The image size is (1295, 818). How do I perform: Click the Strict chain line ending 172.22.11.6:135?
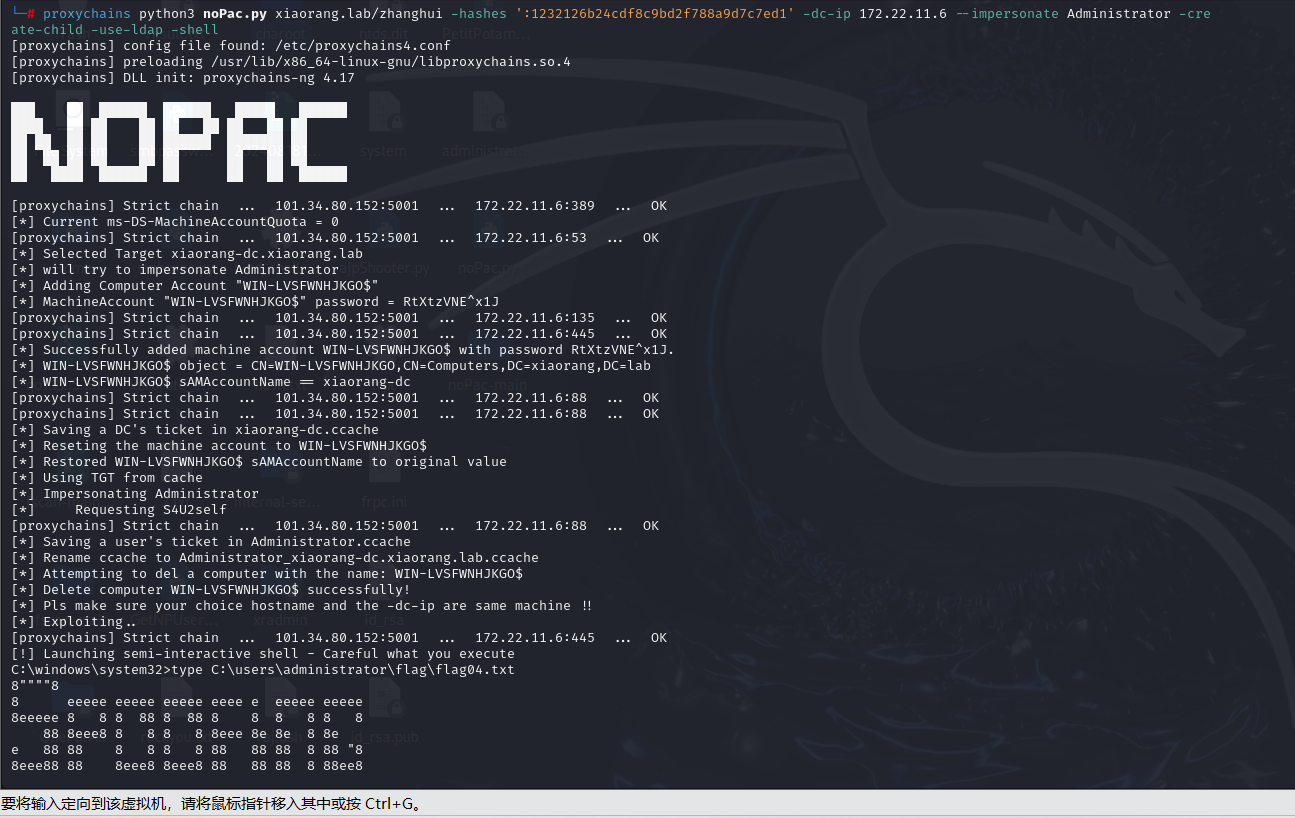339,318
